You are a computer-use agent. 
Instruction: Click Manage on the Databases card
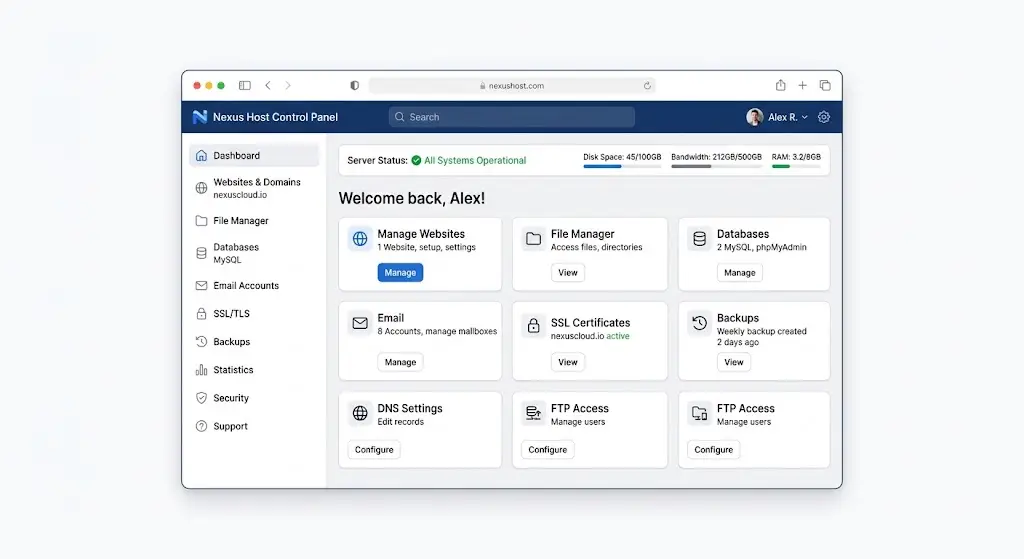click(x=739, y=272)
